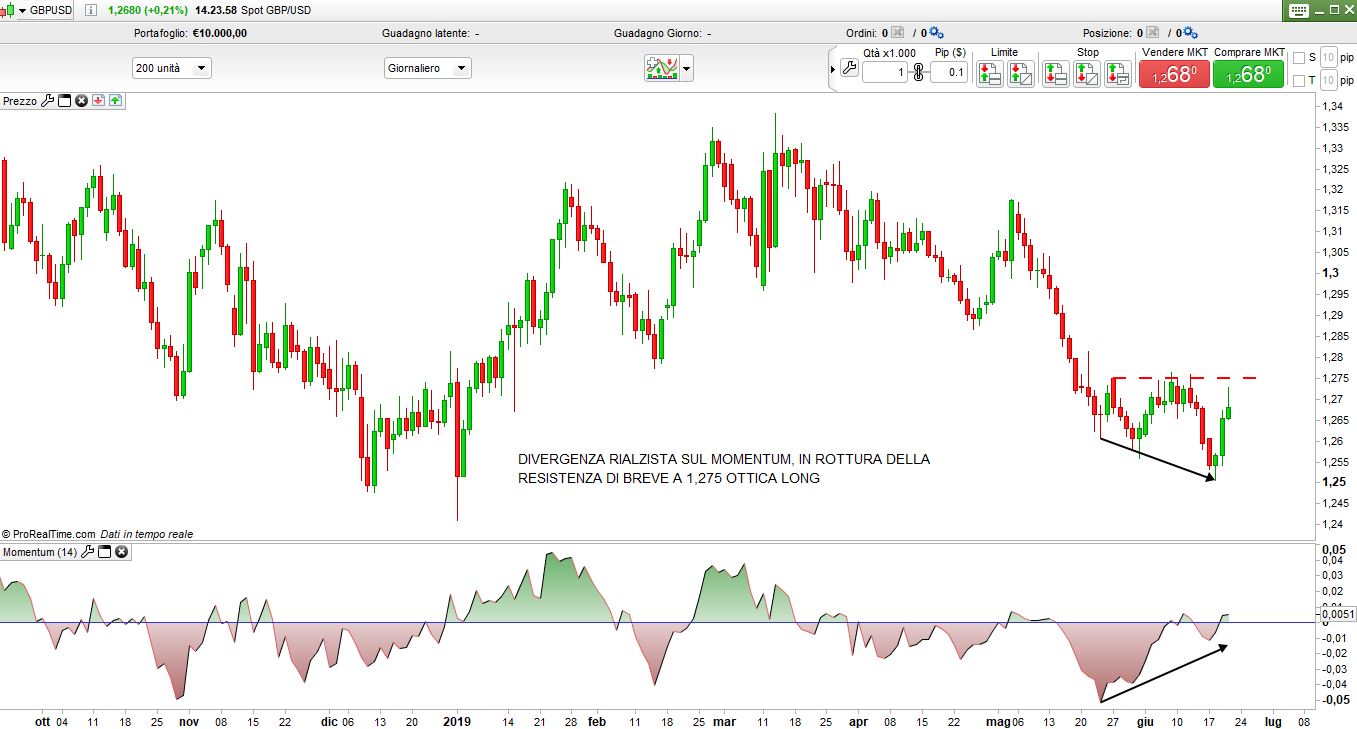This screenshot has width=1357, height=729.
Task: Maximize the Momentum panel window icon
Action: [104, 552]
